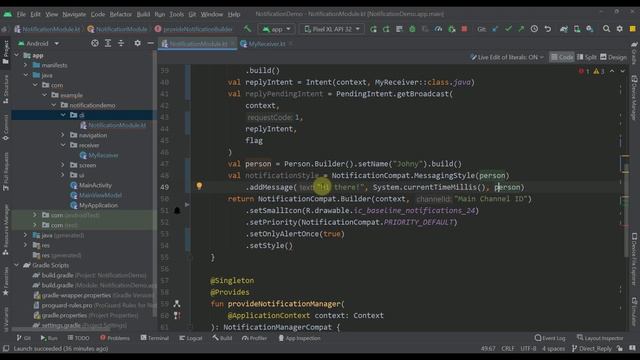The image size is (640, 360).
Task: Open Search Everywhere magnifier icon
Action: 607,29
